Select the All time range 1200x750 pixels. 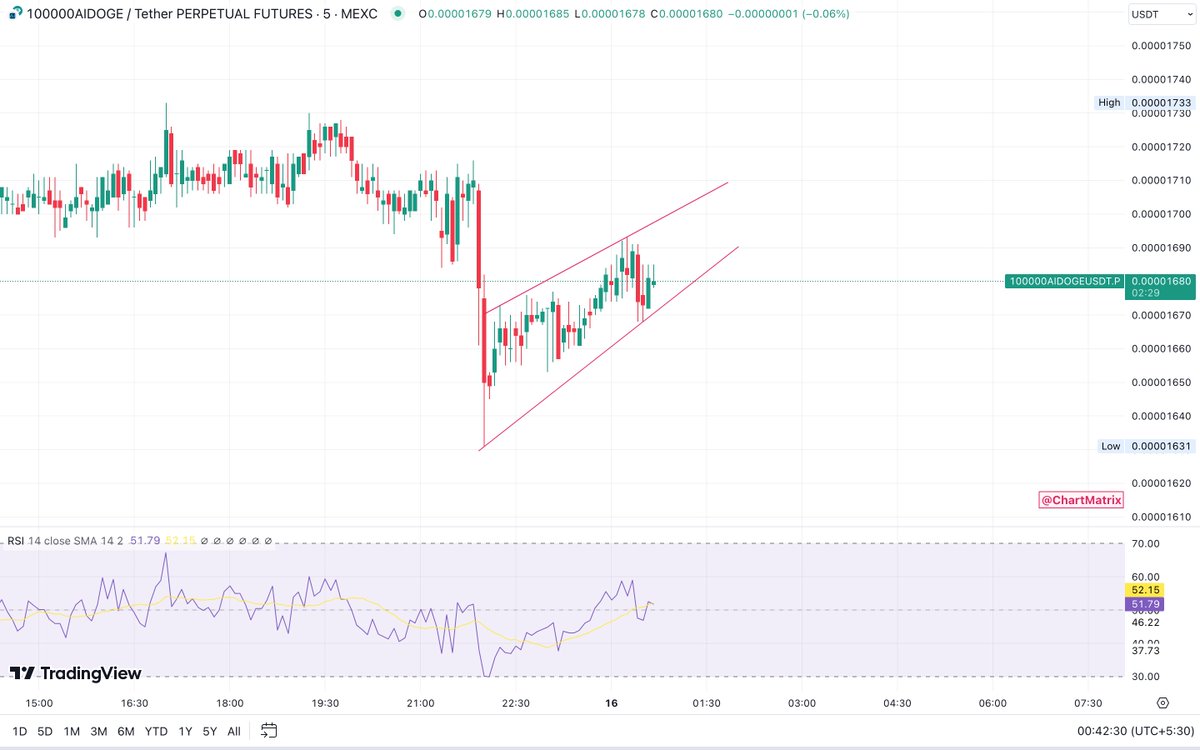point(233,731)
